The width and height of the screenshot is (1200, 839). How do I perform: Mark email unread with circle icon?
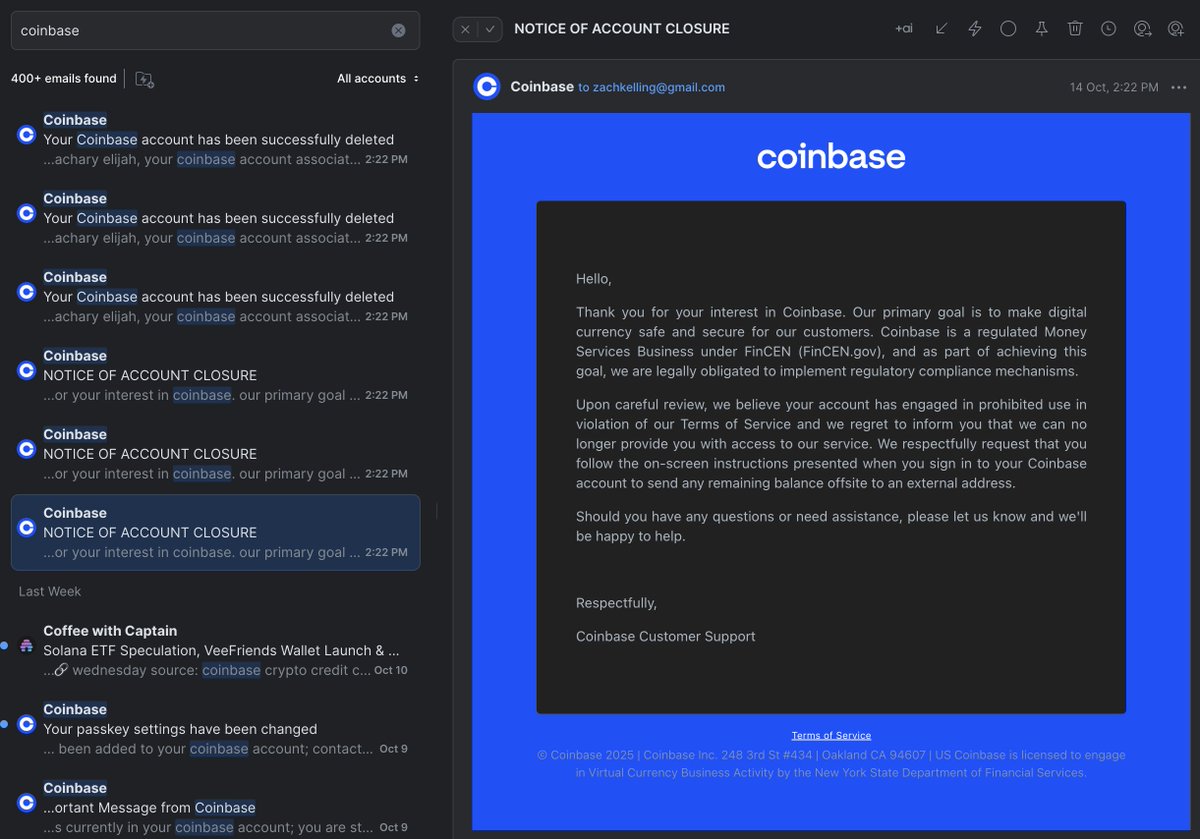point(1008,29)
